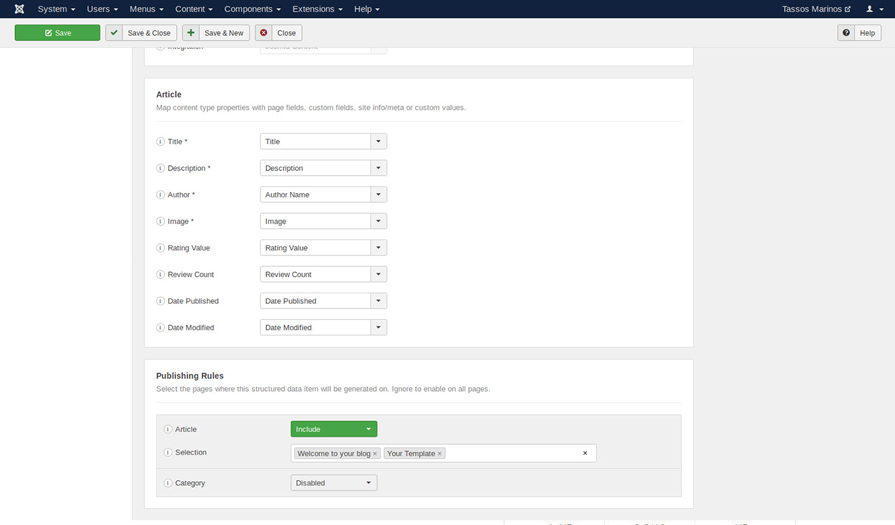Click info icon beside Date Published
The image size is (895, 525).
pyautogui.click(x=160, y=301)
